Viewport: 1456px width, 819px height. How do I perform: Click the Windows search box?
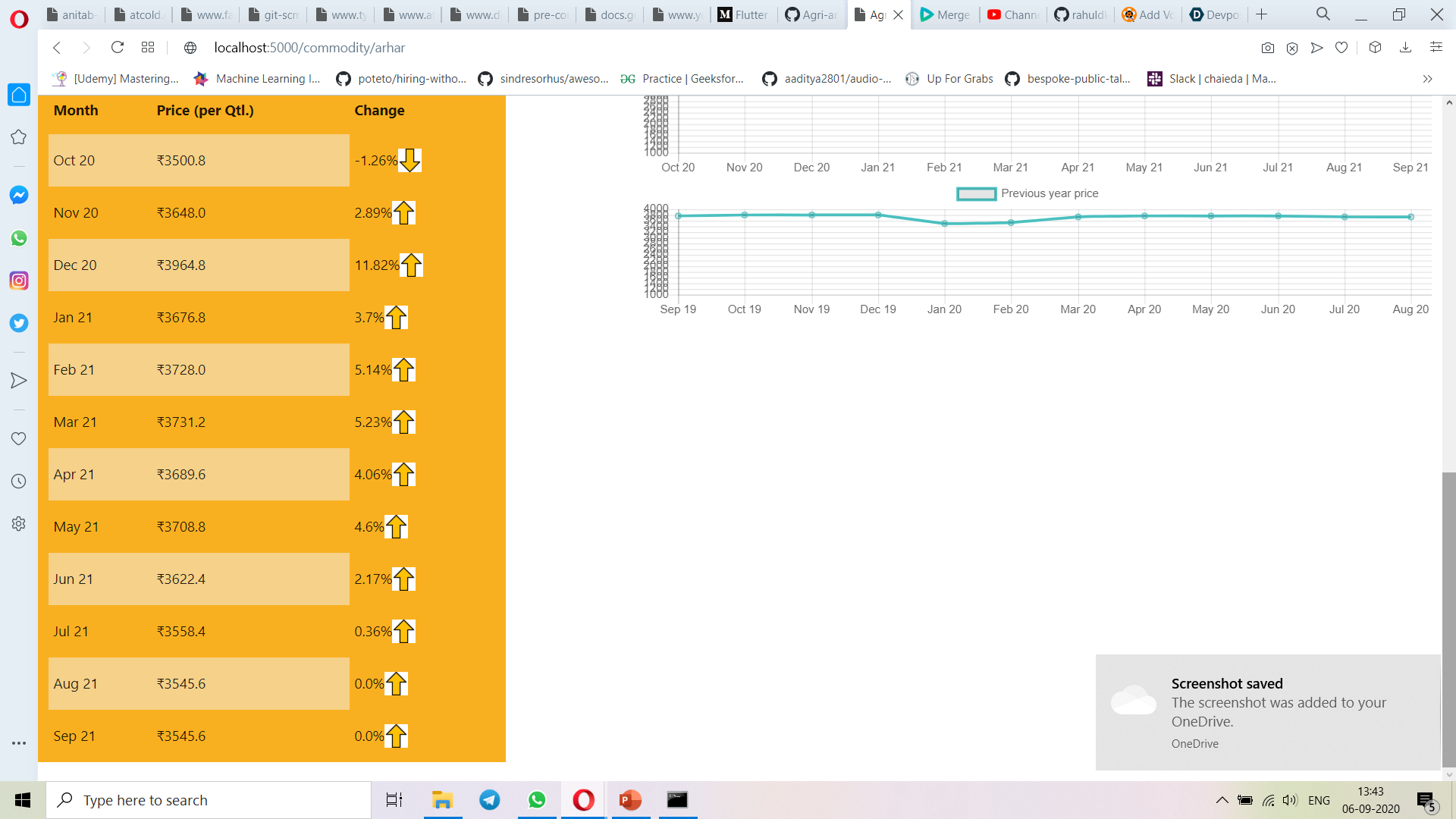coord(209,800)
